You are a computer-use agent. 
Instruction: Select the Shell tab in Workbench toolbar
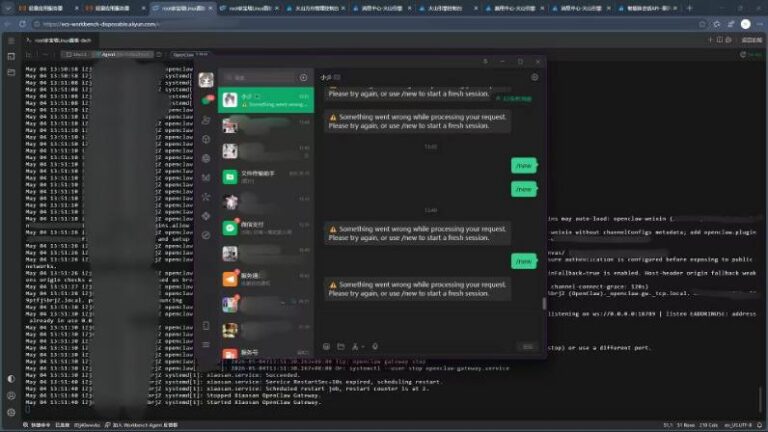click(77, 54)
